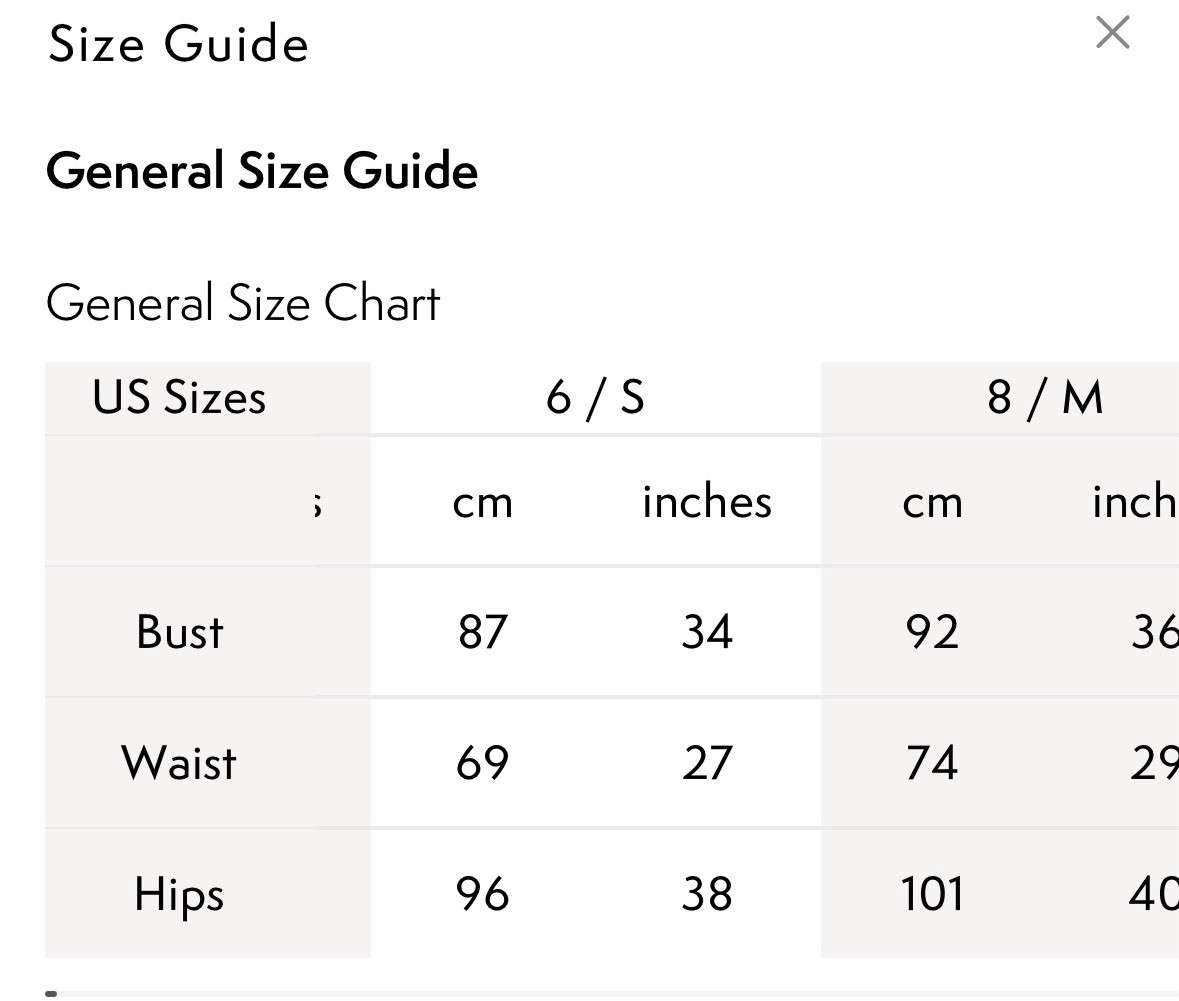Viewport: 1179px width, 1001px height.
Task: Click the Waist row label
Action: [x=179, y=763]
